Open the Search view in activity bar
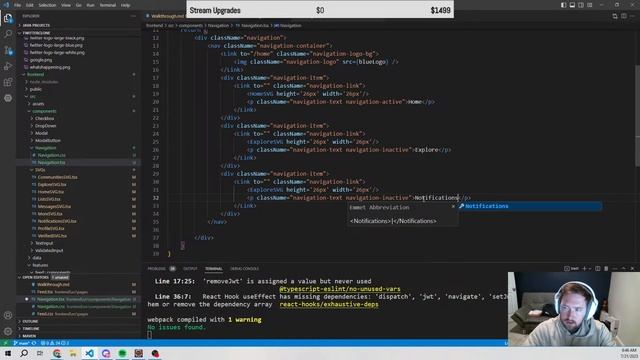 pyautogui.click(x=8, y=34)
